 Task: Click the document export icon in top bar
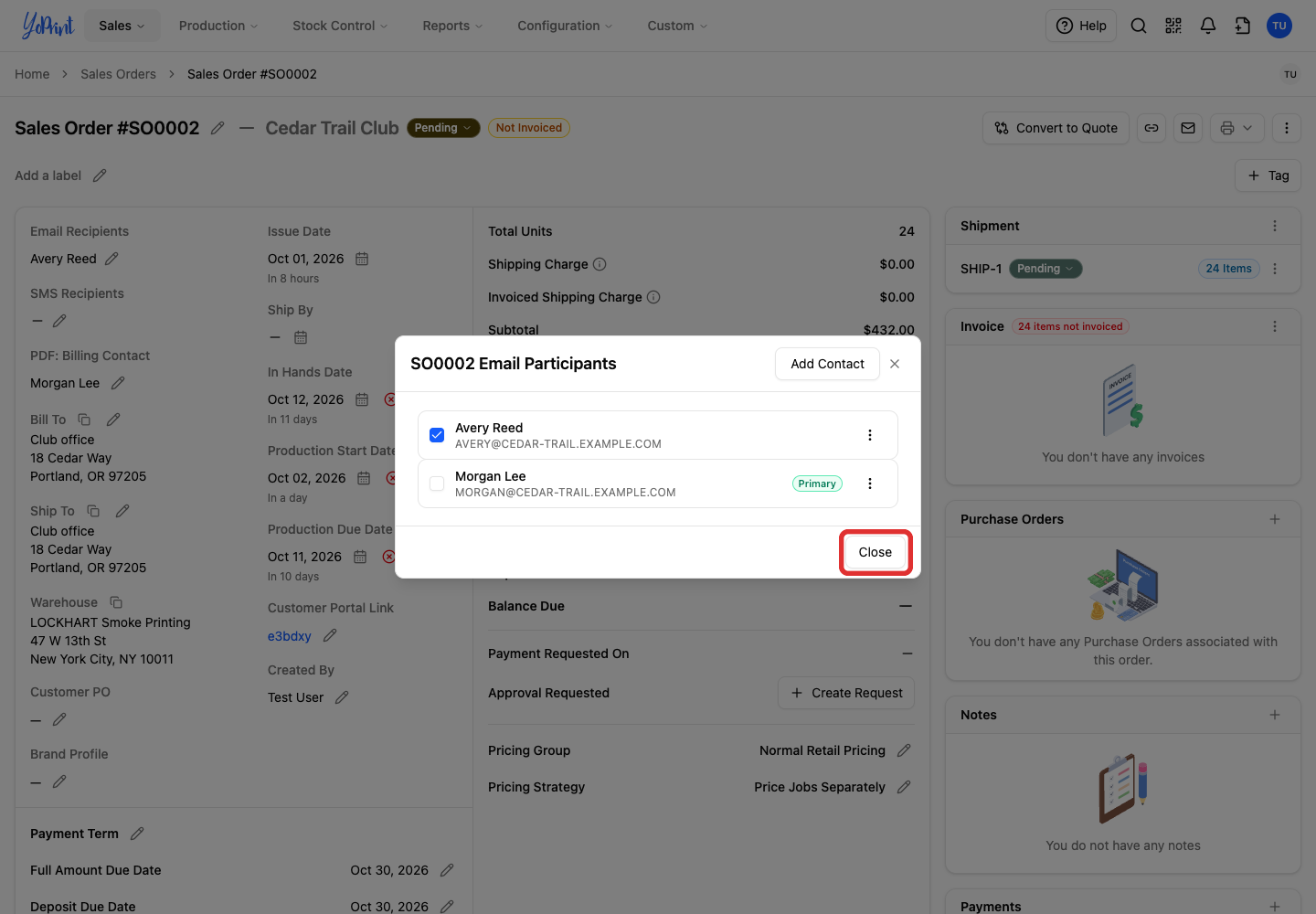[1243, 26]
